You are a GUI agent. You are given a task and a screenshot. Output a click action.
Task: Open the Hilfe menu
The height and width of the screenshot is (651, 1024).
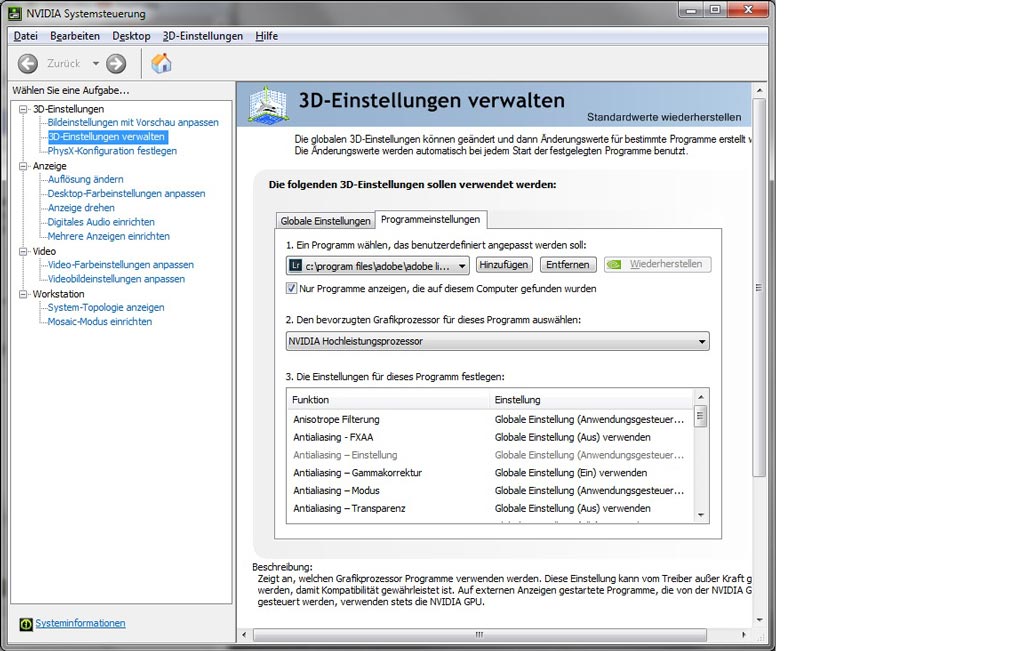266,36
